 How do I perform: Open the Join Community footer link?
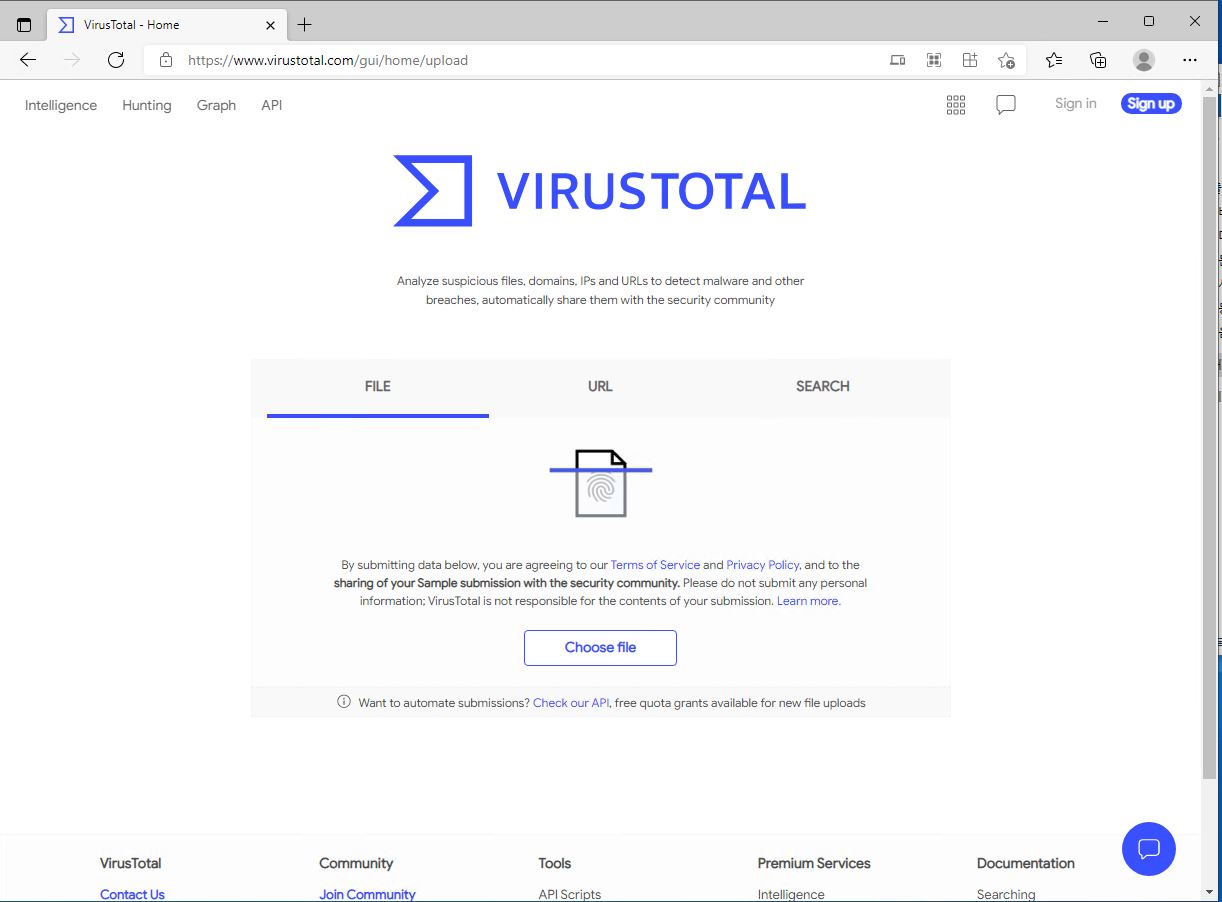click(367, 894)
